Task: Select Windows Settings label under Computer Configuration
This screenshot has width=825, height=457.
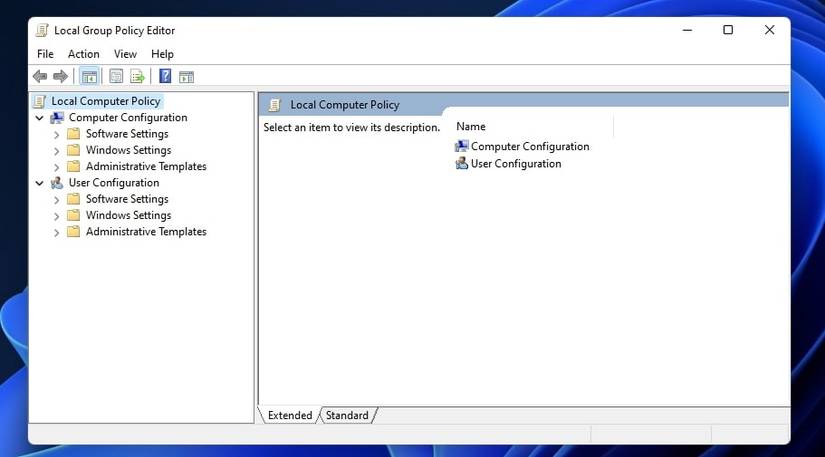Action: [128, 150]
